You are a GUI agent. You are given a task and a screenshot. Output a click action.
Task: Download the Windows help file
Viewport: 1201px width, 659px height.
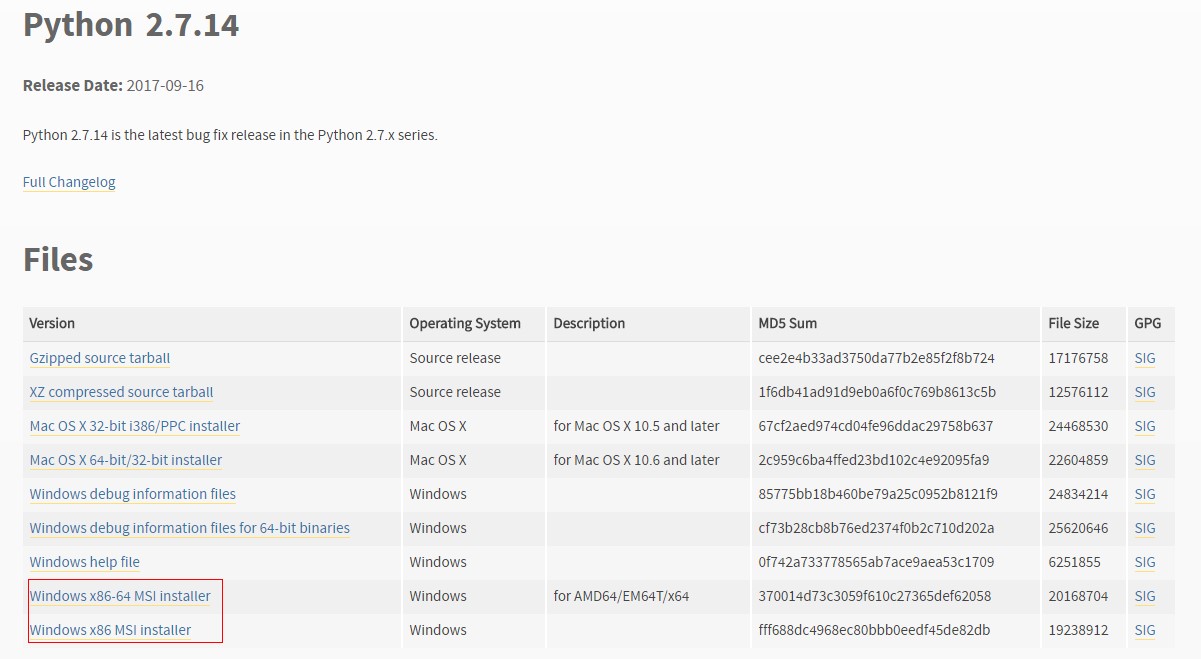(85, 562)
